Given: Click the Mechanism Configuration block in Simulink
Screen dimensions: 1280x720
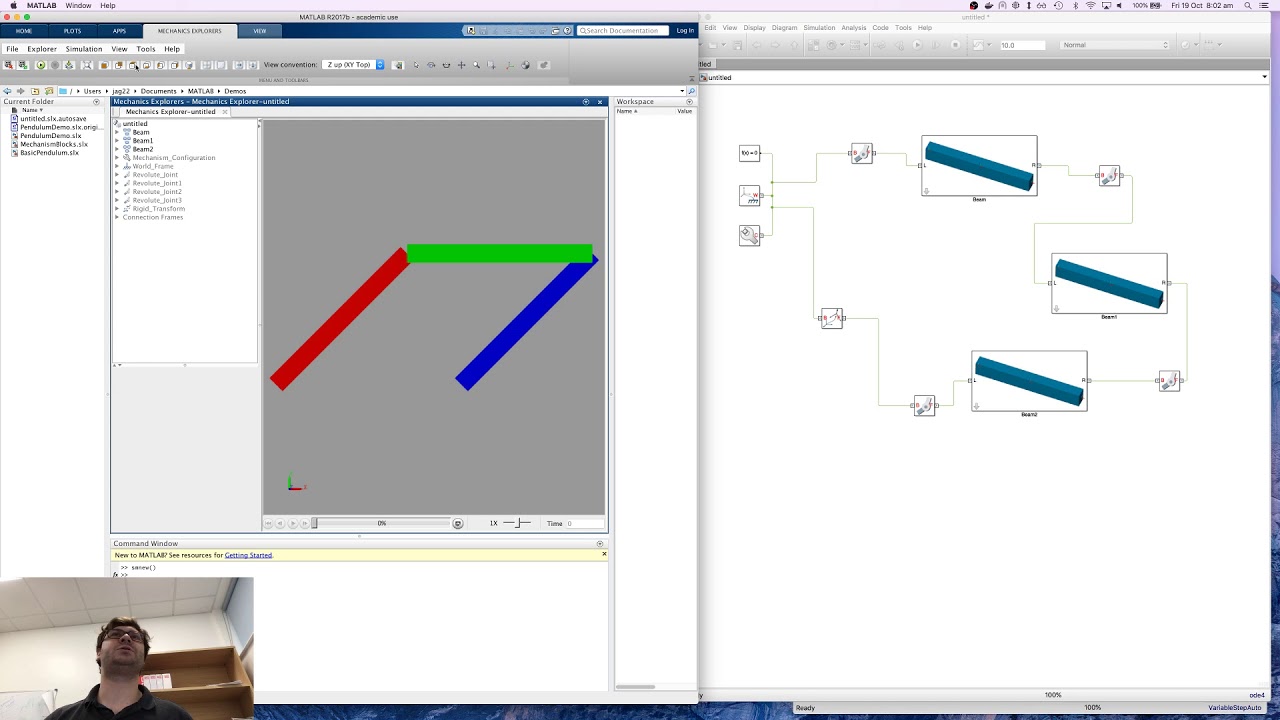Looking at the screenshot, I should coord(749,235).
